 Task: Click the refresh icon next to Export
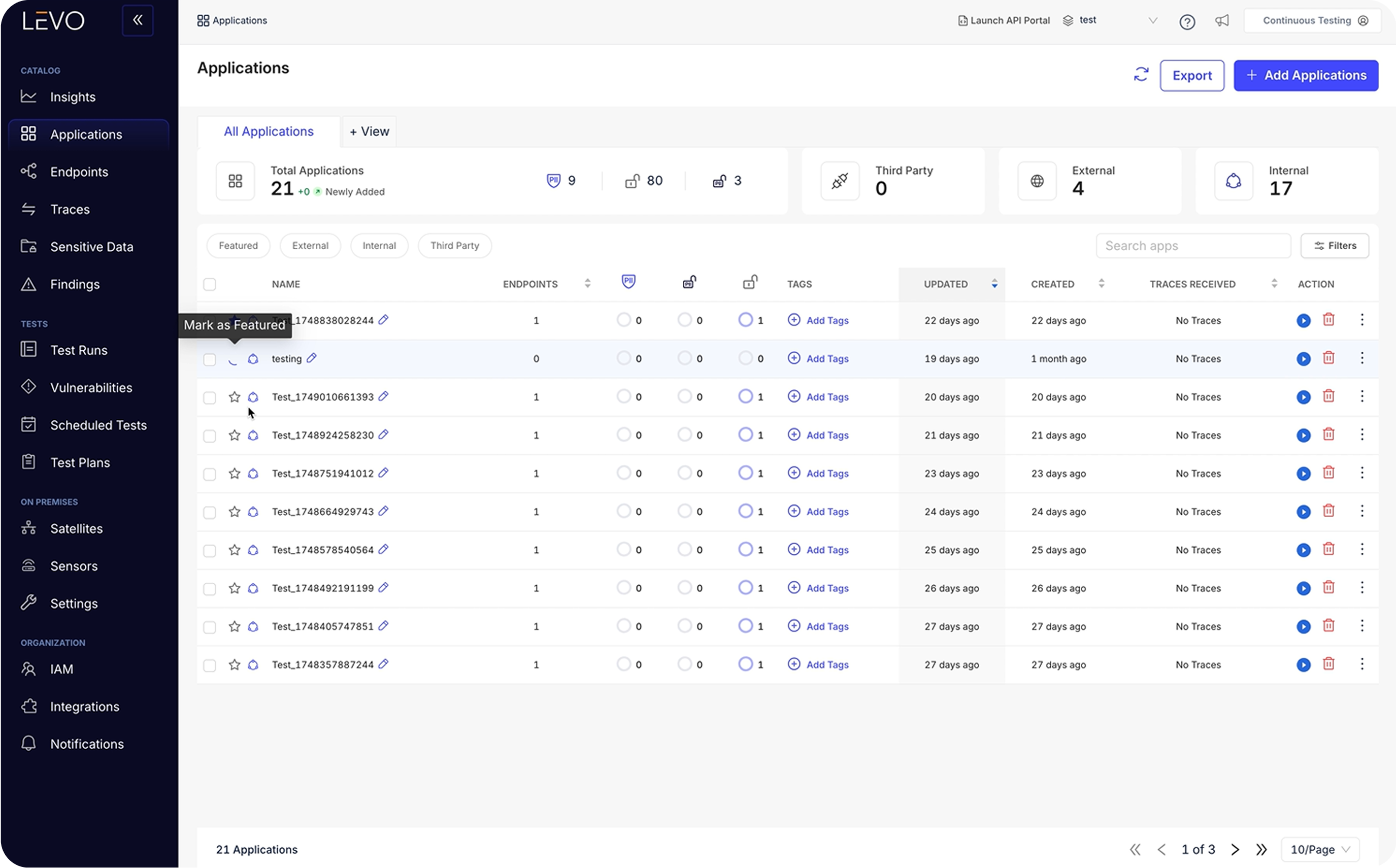pos(1141,75)
